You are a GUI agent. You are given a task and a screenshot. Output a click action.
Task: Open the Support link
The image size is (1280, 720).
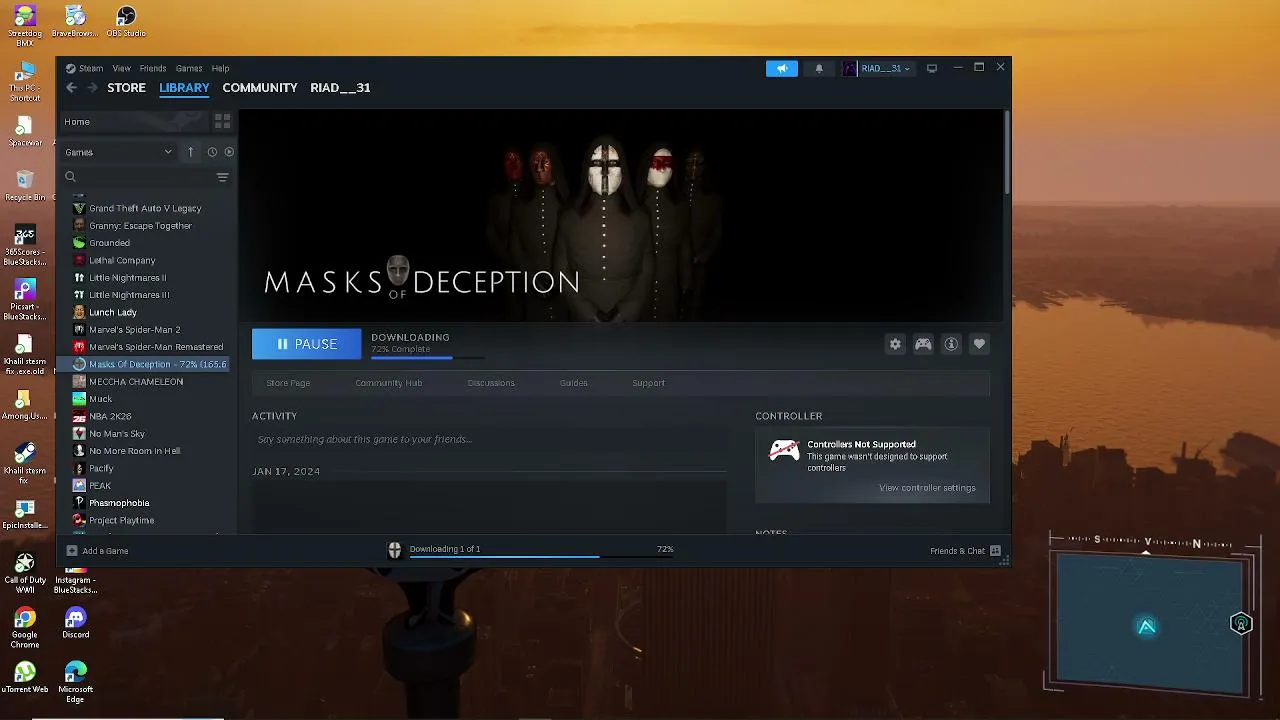point(648,383)
